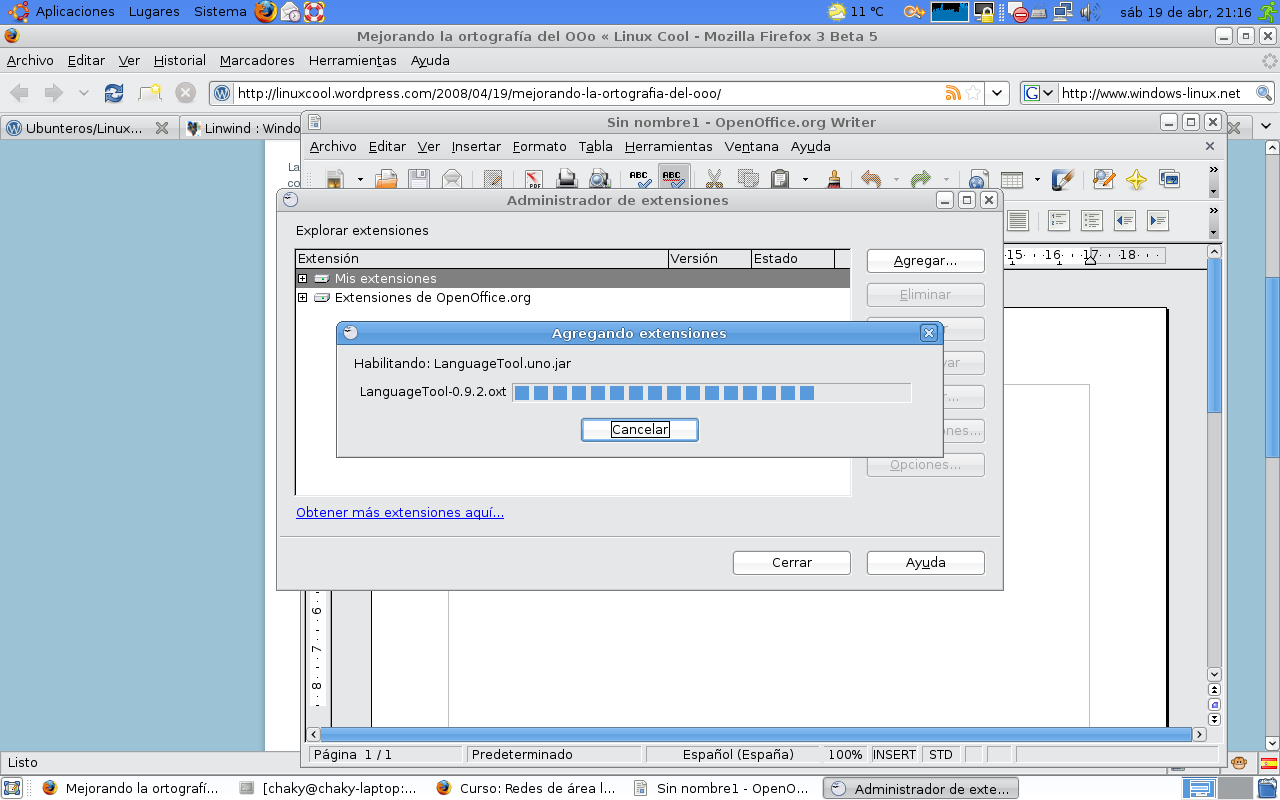Click the Ayuda button in extension manager
The image size is (1280, 800).
coord(925,563)
